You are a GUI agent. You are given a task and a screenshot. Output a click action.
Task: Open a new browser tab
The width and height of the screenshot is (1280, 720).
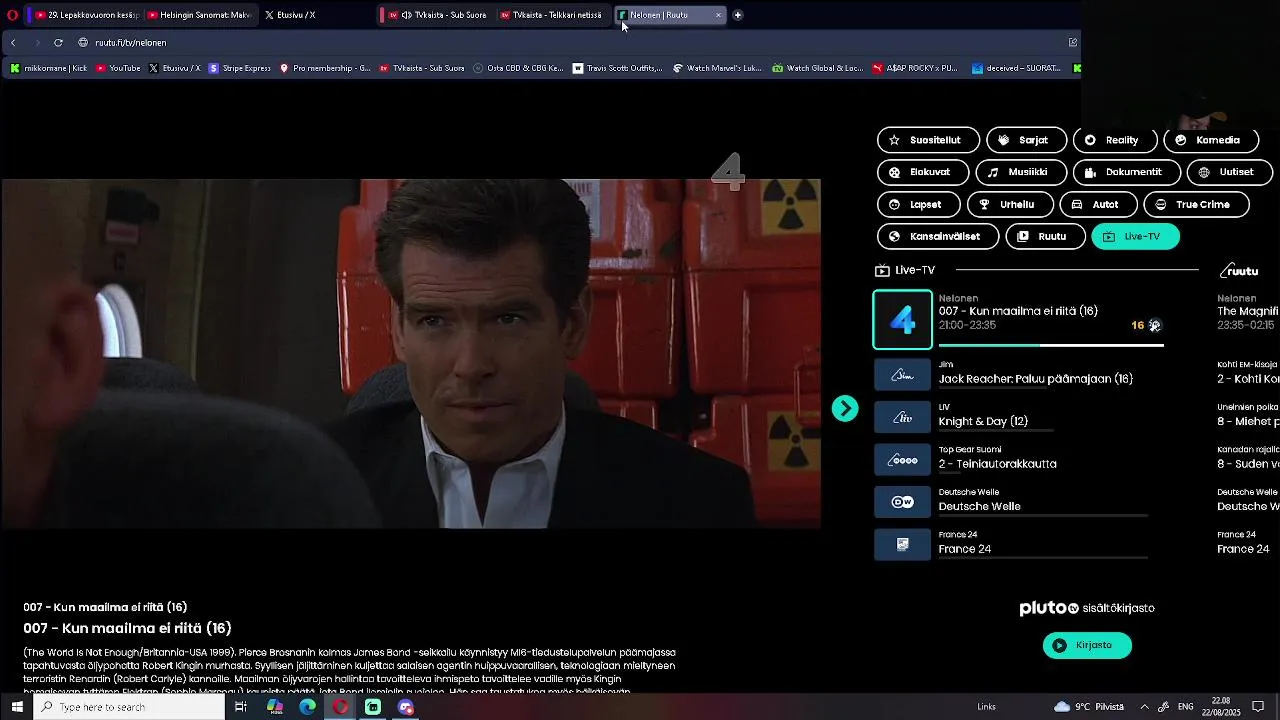[x=738, y=15]
